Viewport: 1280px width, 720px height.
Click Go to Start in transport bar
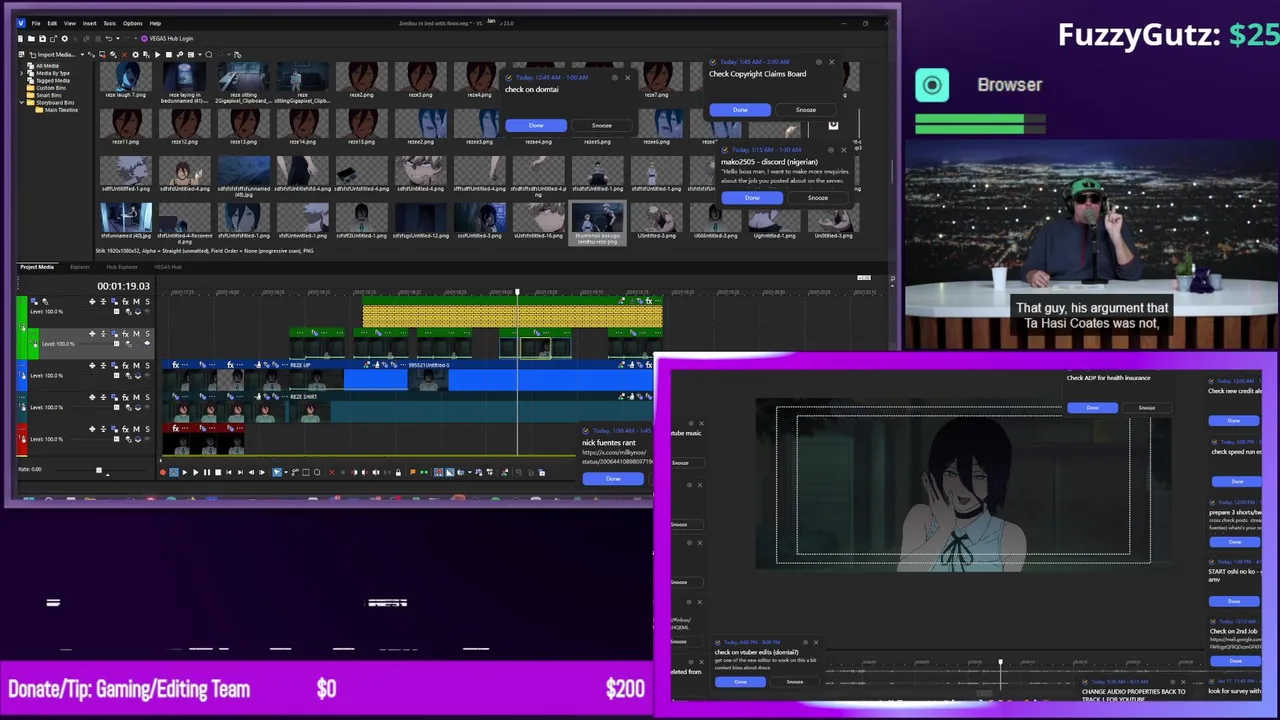[228, 472]
